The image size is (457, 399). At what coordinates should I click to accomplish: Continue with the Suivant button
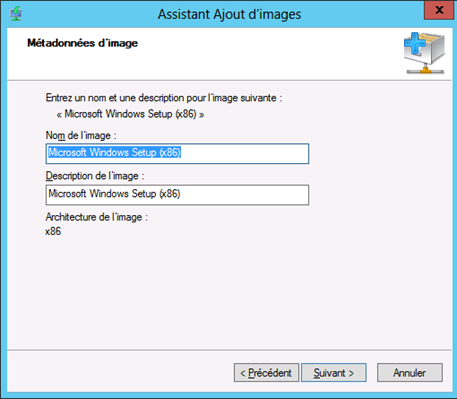coord(334,373)
